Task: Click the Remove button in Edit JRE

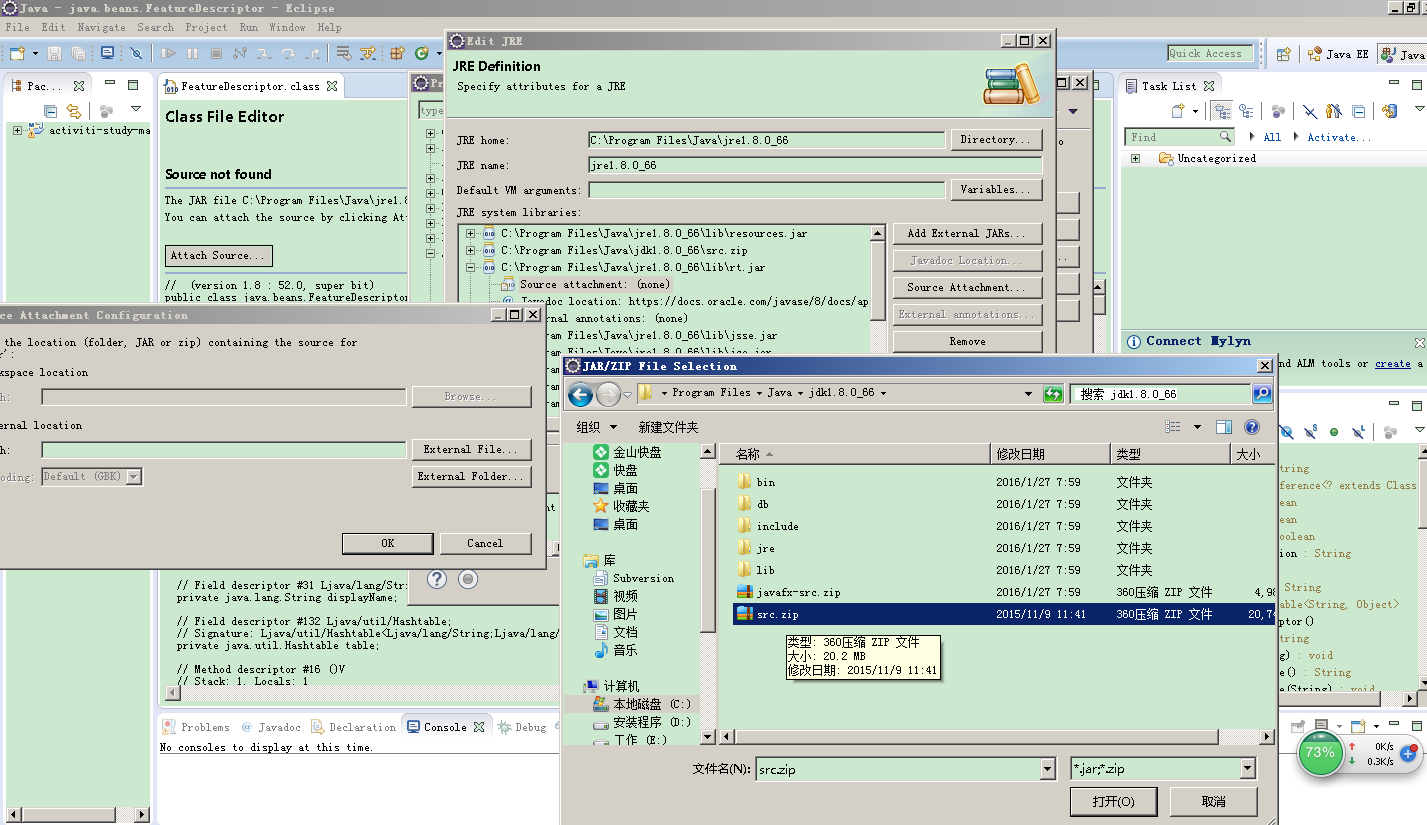Action: click(967, 341)
